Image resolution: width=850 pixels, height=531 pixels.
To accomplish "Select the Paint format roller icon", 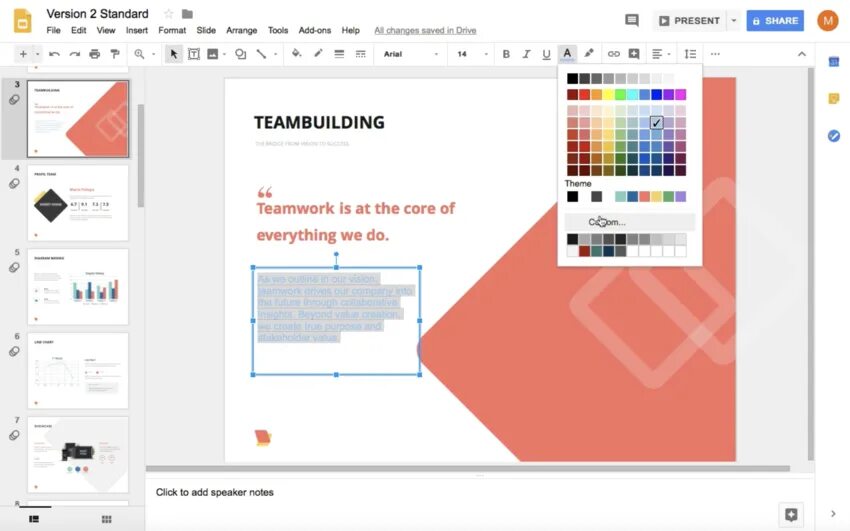I will point(115,54).
